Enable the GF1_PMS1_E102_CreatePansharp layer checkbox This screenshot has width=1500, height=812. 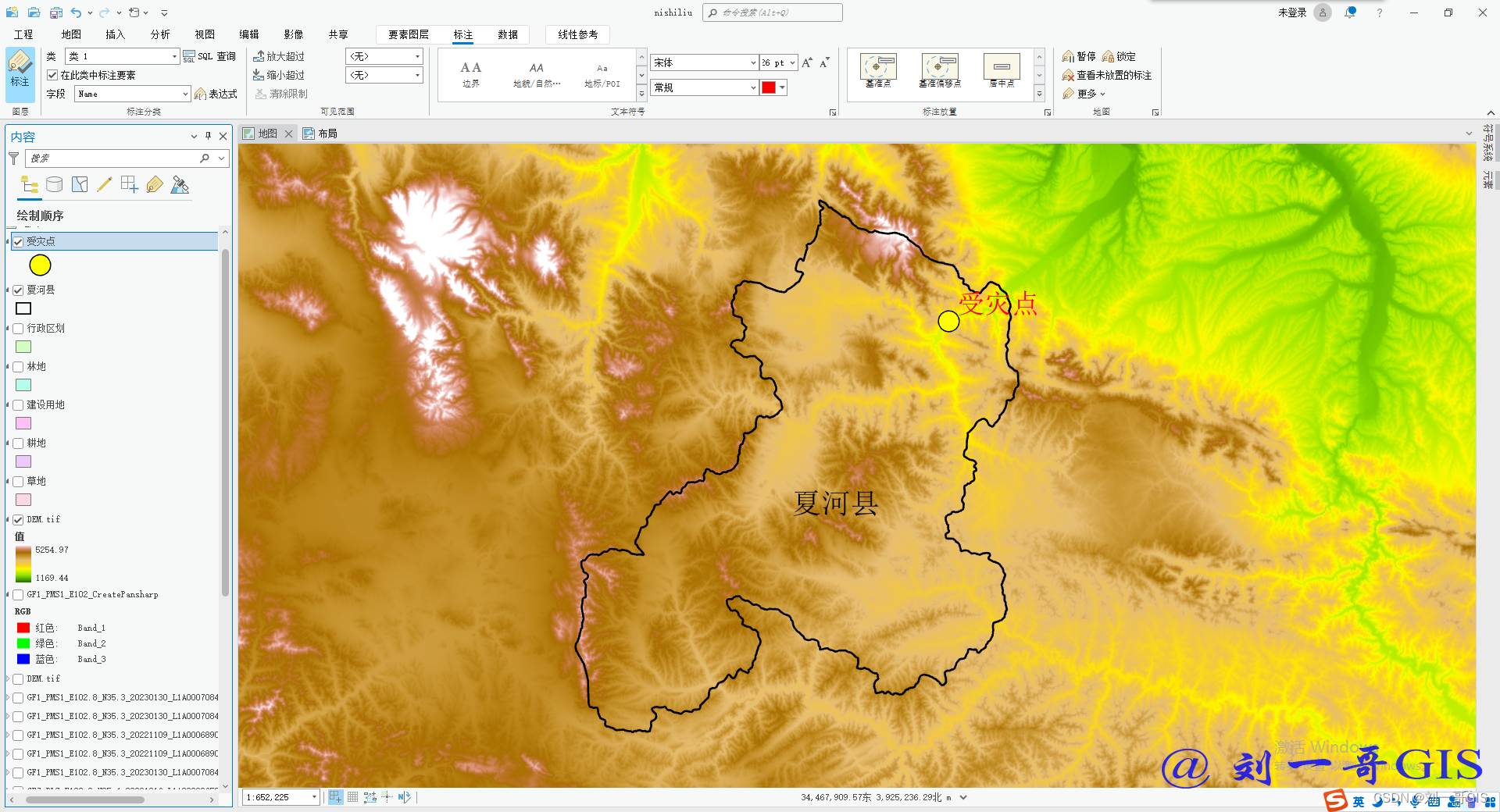(x=18, y=594)
